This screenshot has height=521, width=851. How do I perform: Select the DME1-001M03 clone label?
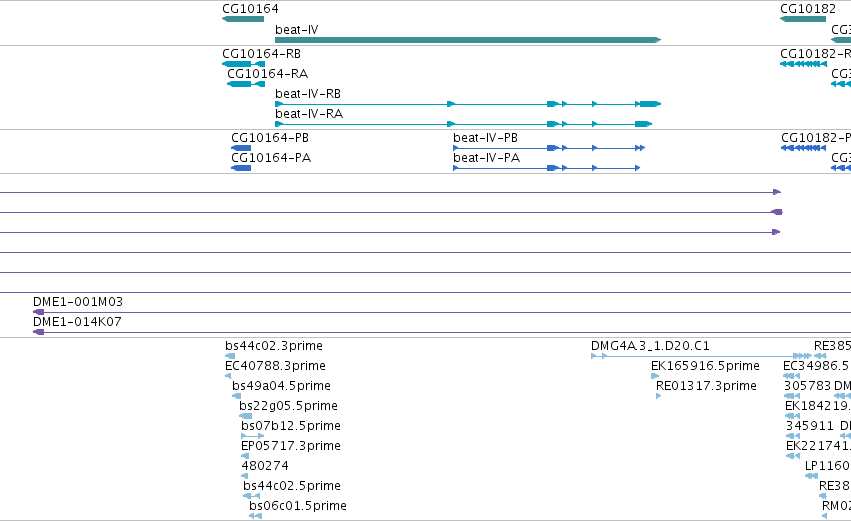click(78, 302)
